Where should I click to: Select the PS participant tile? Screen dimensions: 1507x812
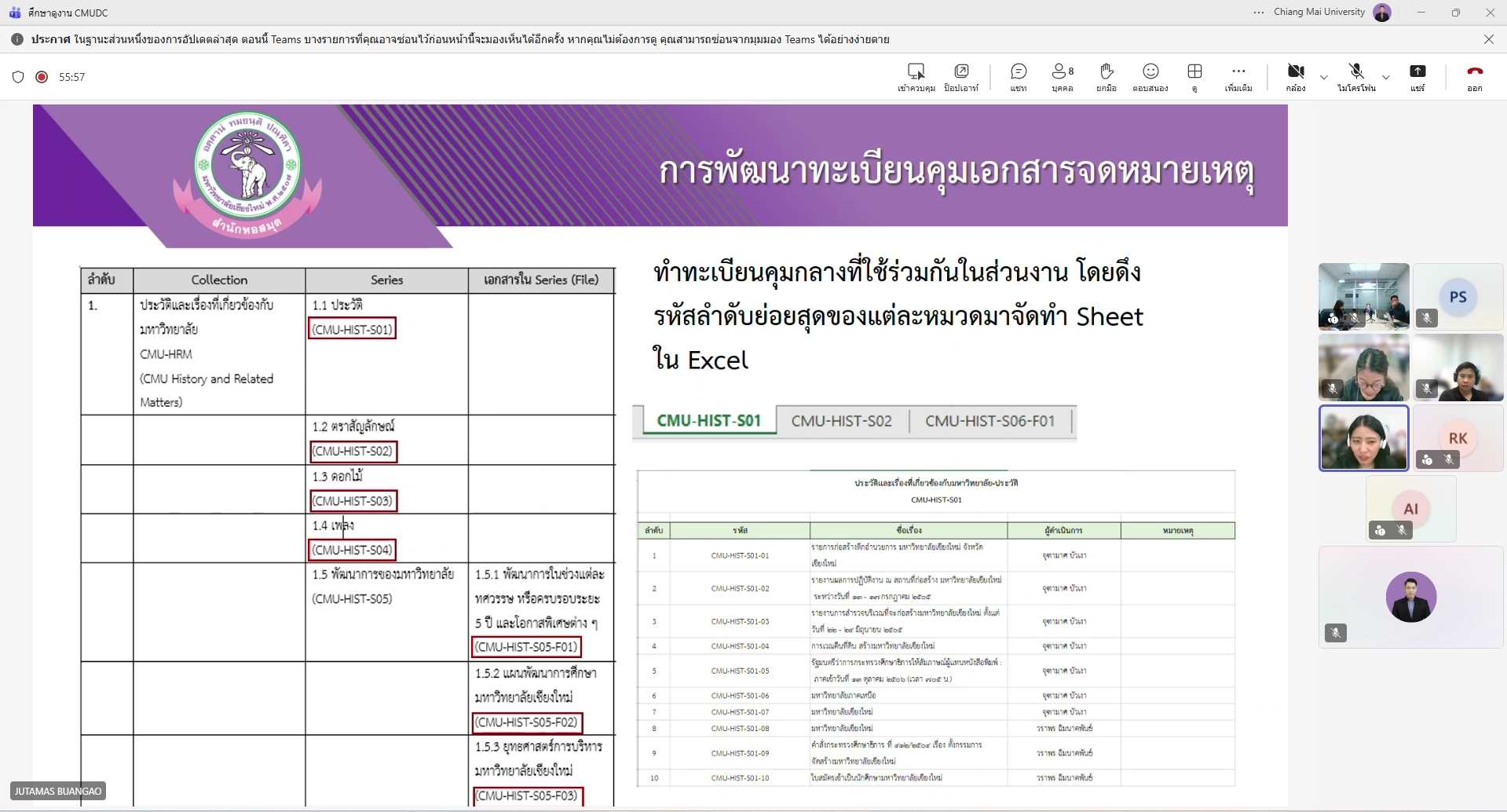1458,297
